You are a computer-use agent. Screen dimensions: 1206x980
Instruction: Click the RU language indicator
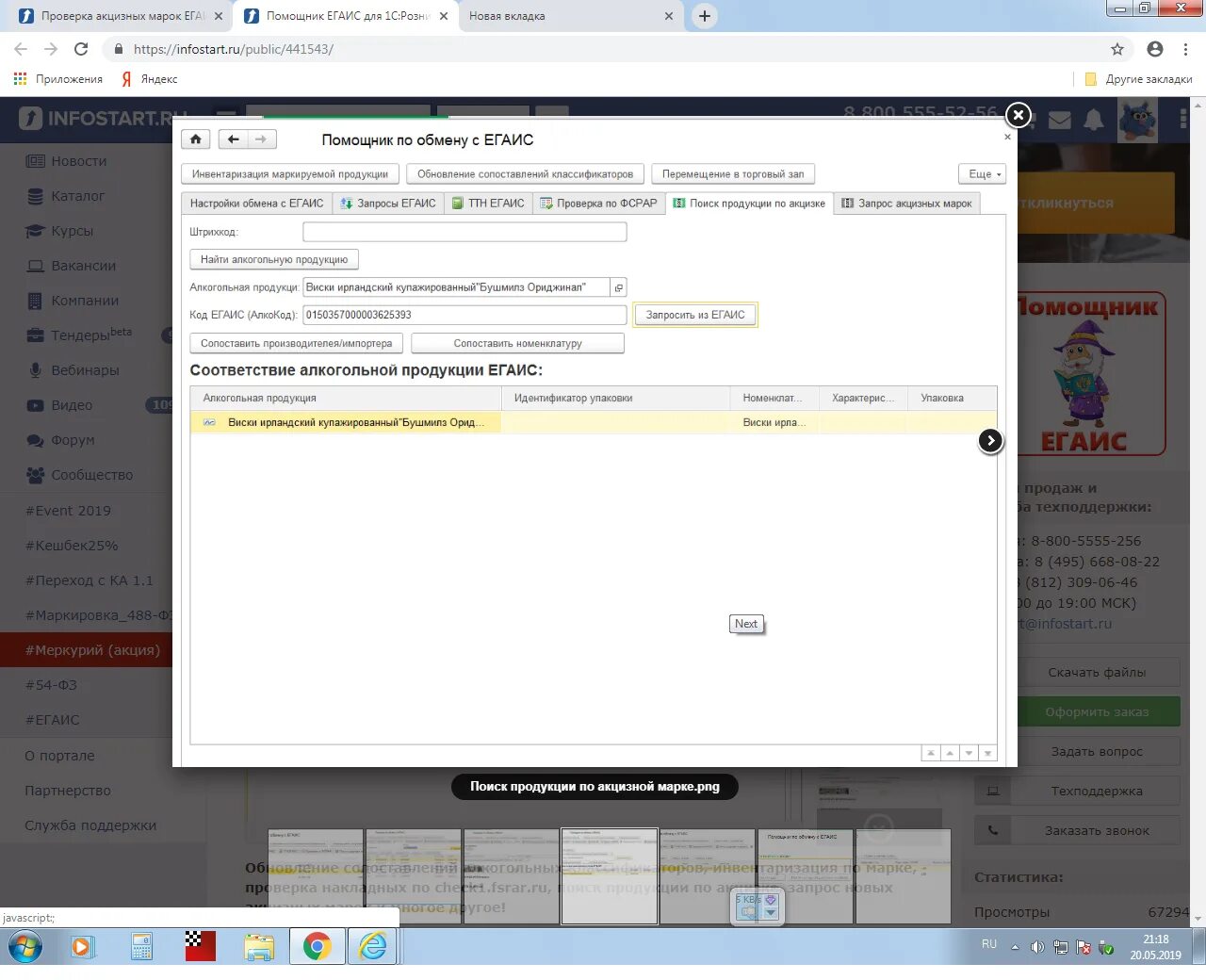[x=989, y=944]
